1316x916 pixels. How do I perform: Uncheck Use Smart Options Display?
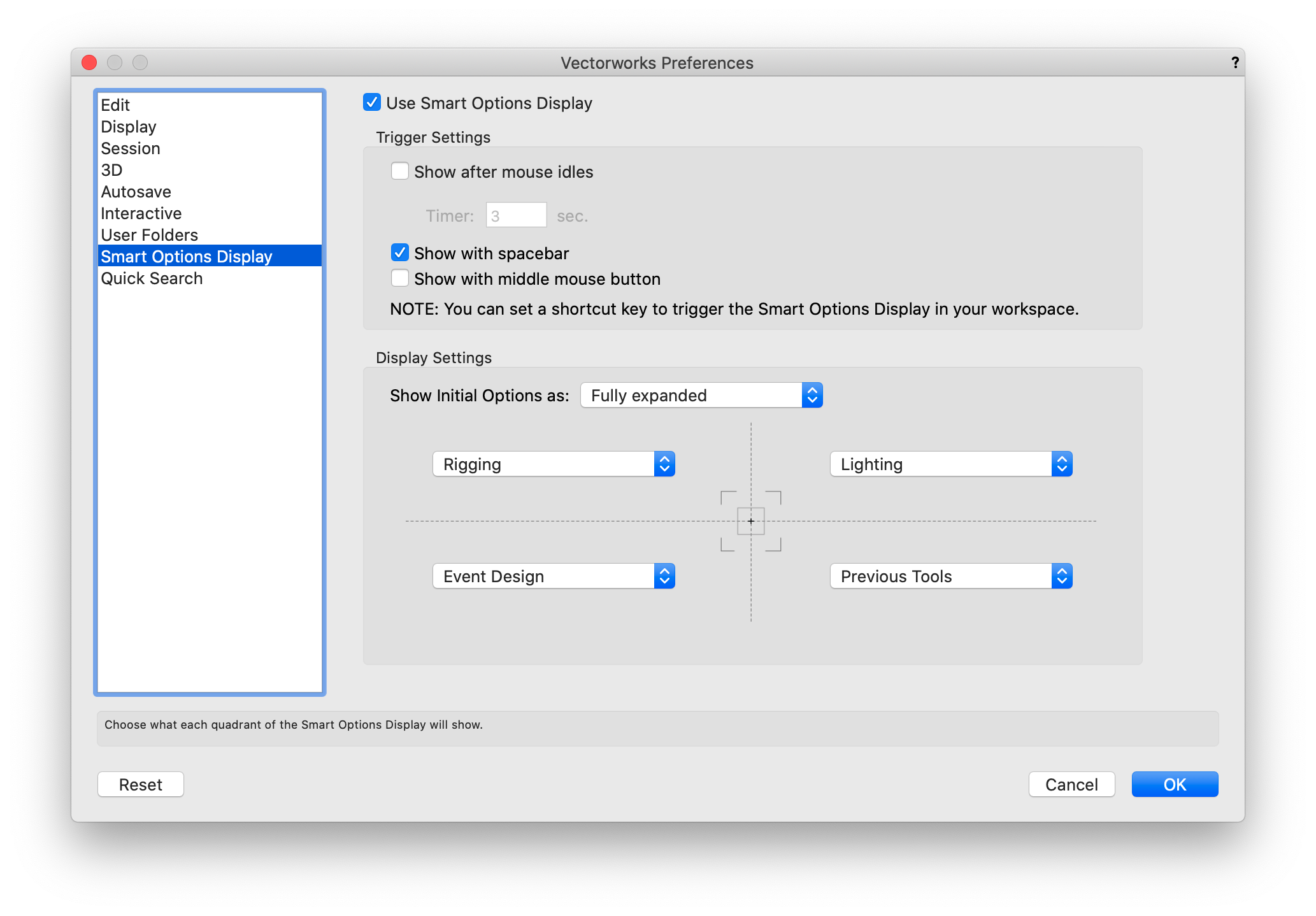coord(372,103)
